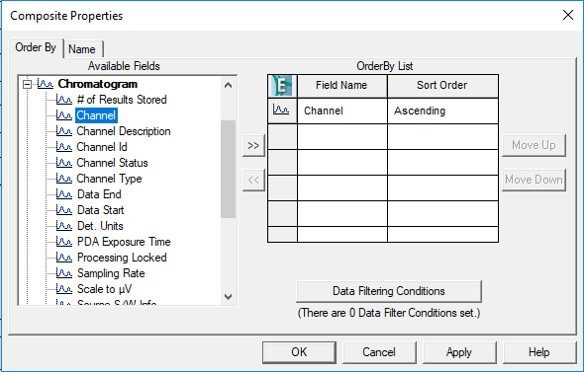
Task: Click the chromatogram icon beside Channel Description
Action: pos(64,131)
